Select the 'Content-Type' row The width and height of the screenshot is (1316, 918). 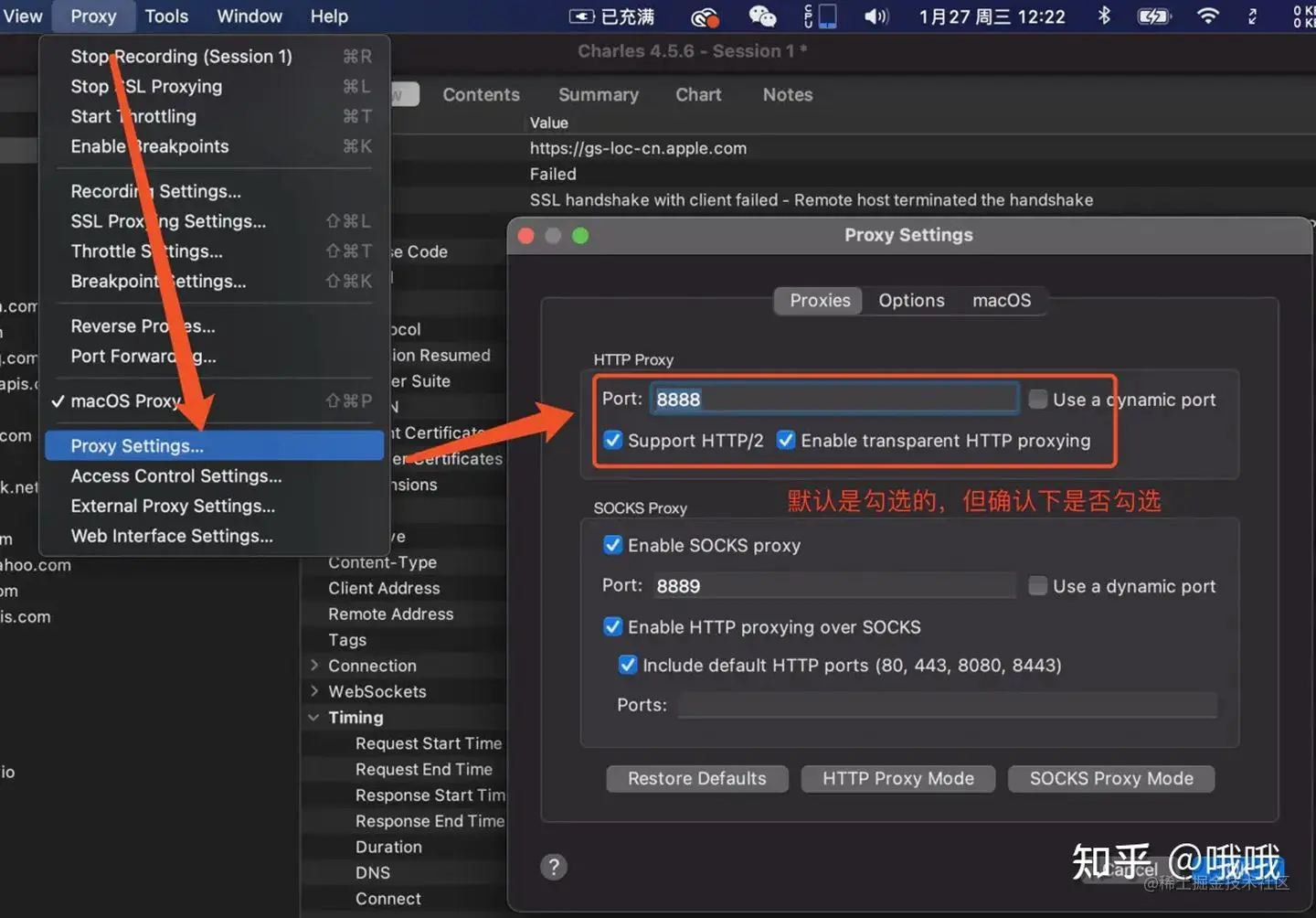pyautogui.click(x=382, y=562)
